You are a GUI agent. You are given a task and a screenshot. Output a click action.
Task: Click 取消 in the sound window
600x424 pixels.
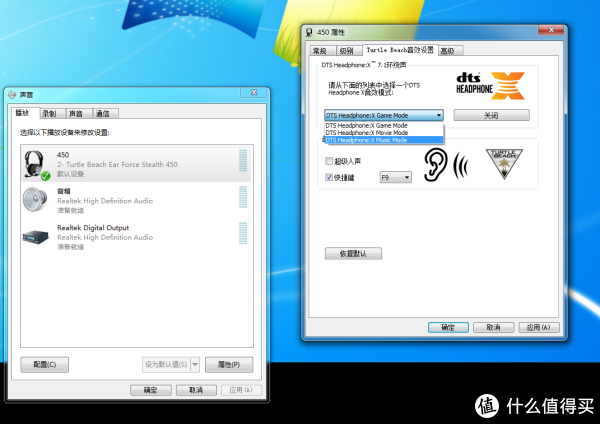(x=196, y=390)
